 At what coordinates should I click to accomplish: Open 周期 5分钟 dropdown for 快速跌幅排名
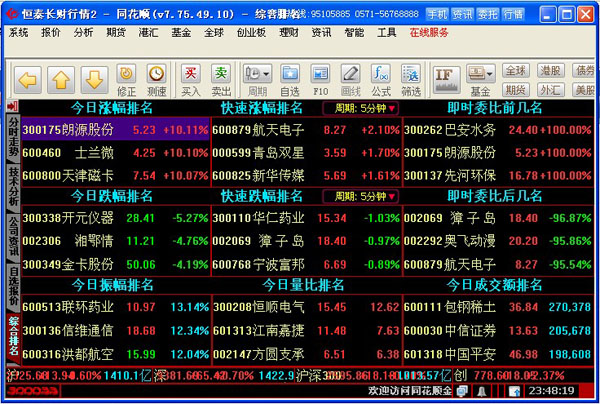tap(360, 197)
